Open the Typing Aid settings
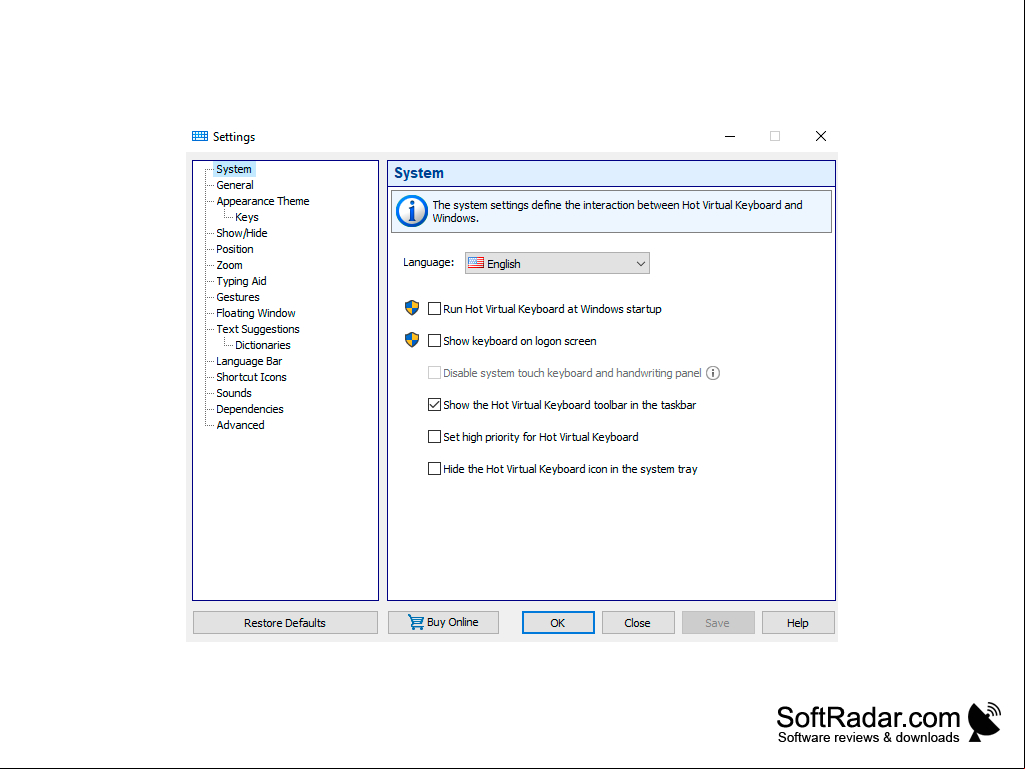 [x=241, y=281]
